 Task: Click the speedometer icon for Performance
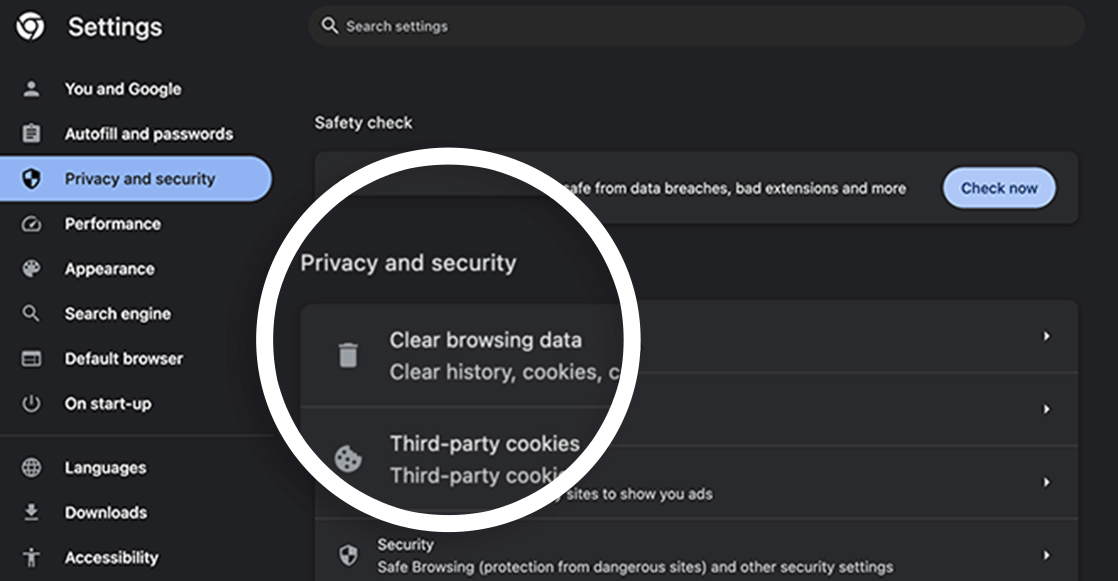[x=31, y=224]
